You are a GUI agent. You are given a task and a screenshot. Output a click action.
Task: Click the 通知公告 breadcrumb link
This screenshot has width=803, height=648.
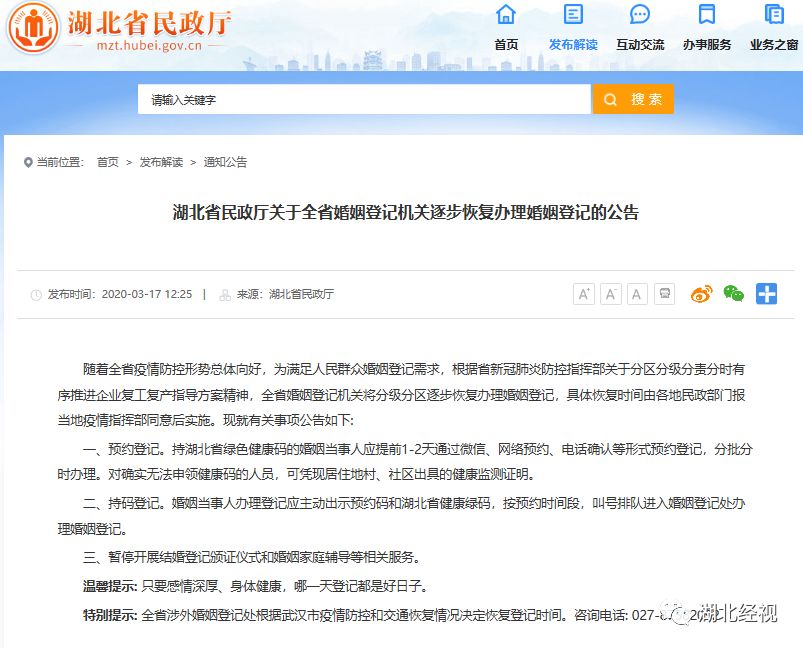click(x=225, y=162)
